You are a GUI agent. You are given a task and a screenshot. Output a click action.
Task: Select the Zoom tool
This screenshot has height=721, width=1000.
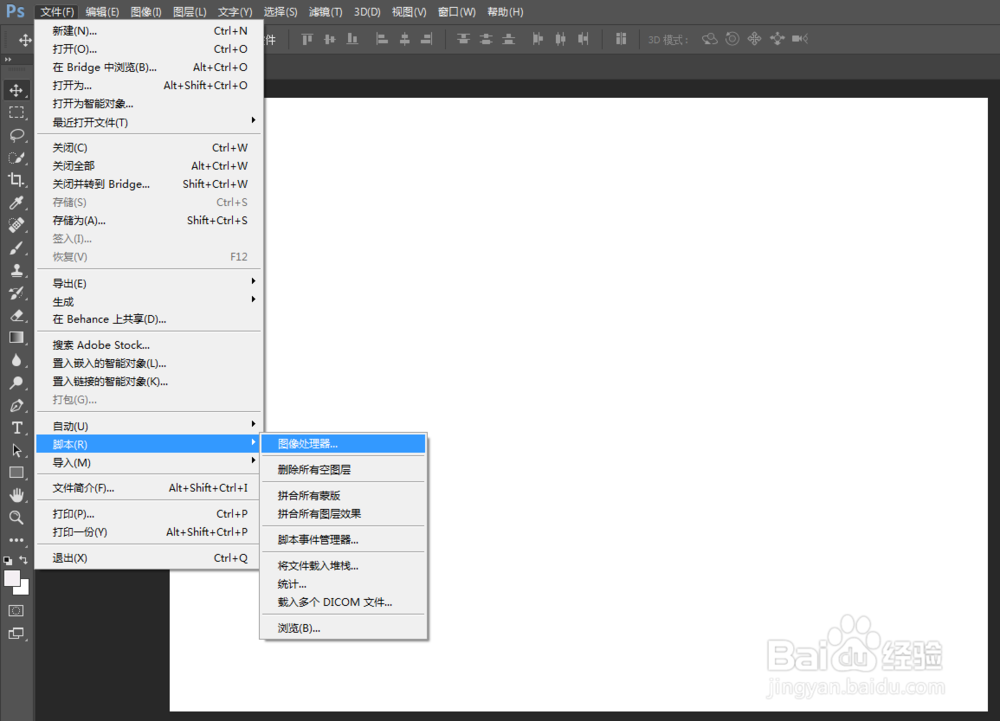click(x=17, y=517)
